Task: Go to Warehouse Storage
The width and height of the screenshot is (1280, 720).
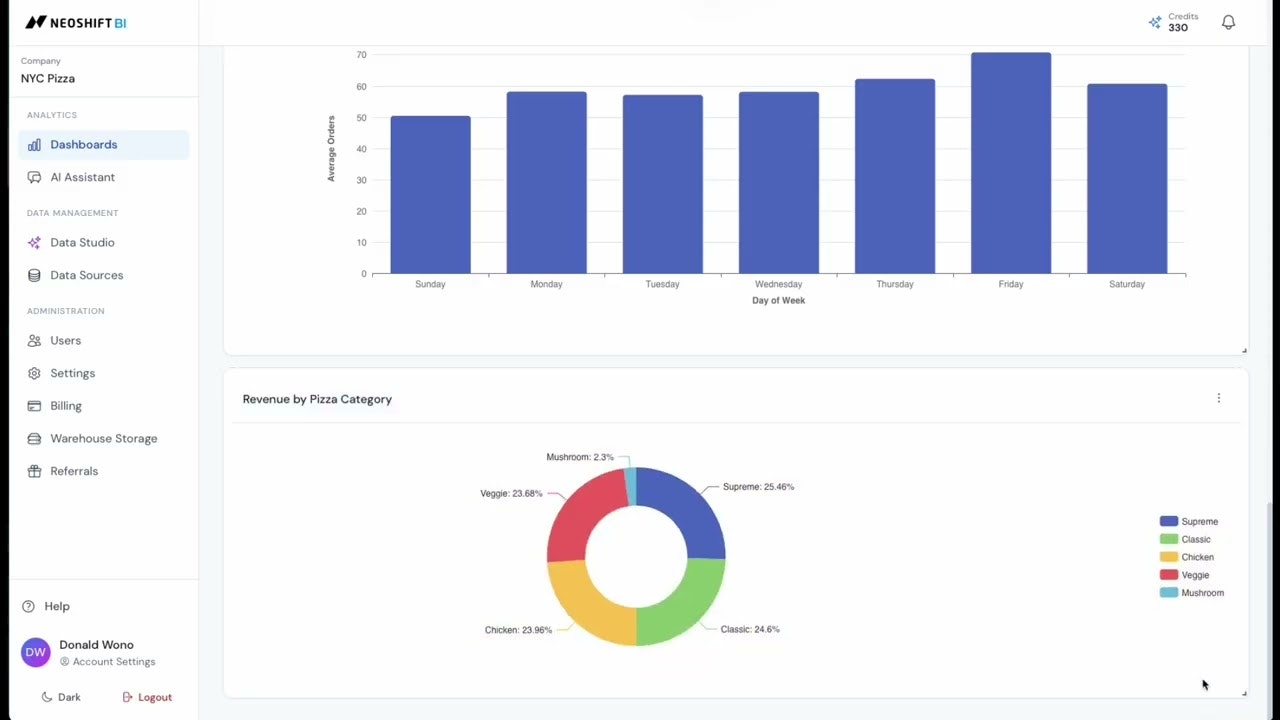Action: (104, 438)
